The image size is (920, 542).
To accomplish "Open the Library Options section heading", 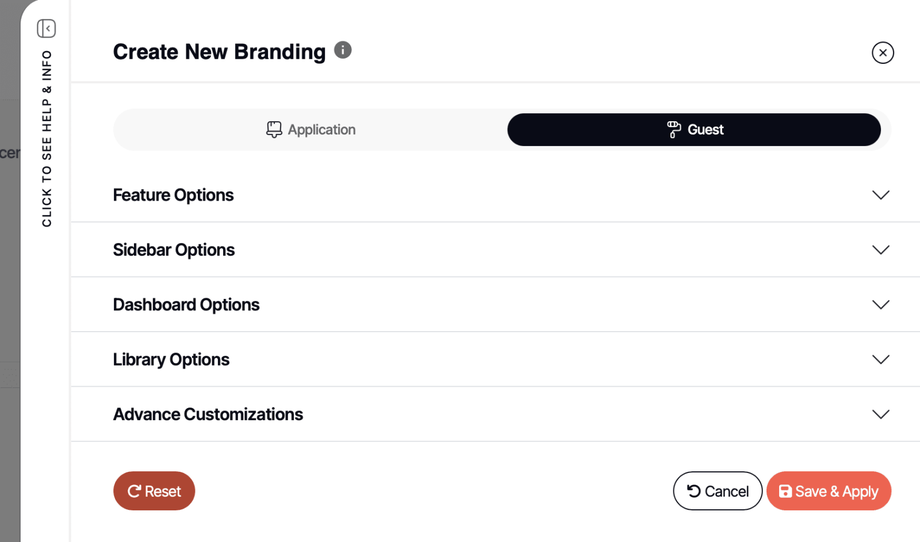I will pos(171,360).
